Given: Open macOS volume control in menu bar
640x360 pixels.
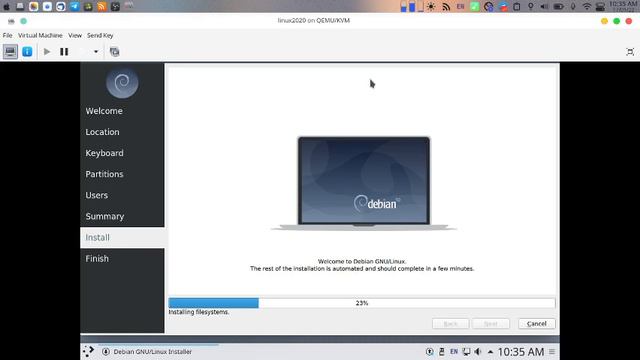Looking at the screenshot, I should coord(544,7).
